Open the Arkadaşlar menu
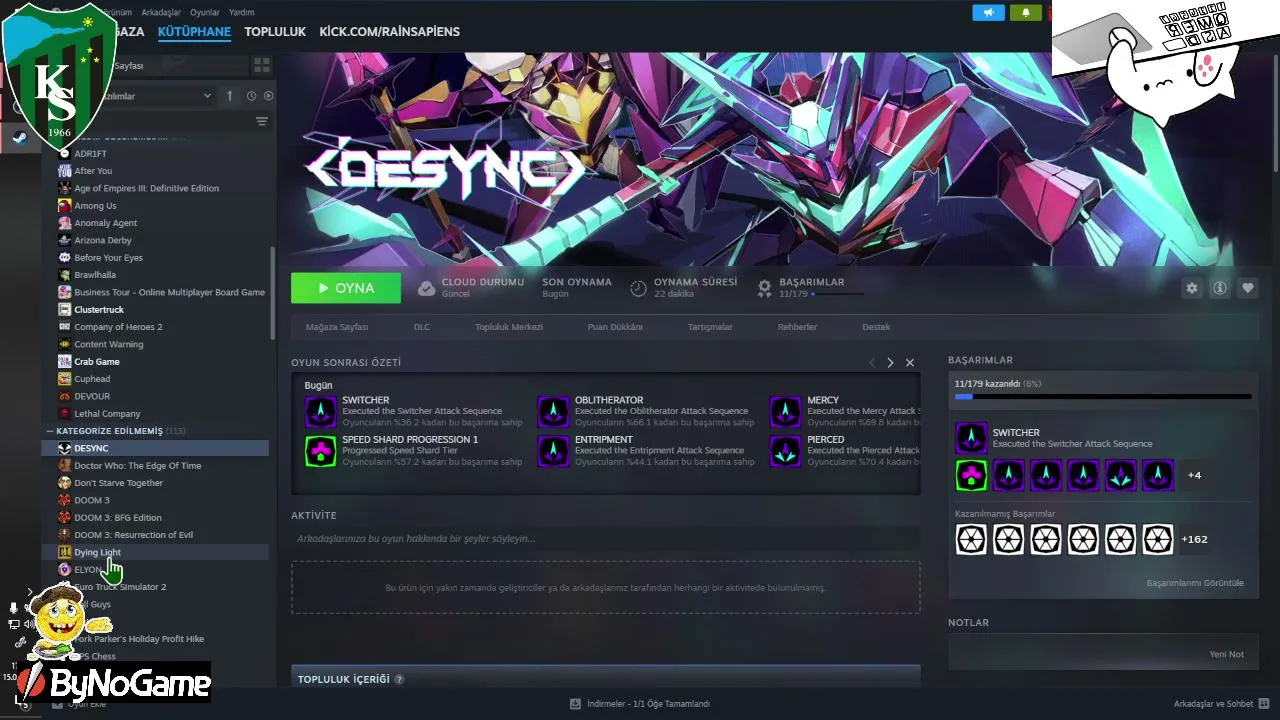Image resolution: width=1280 pixels, height=720 pixels. coord(160,13)
